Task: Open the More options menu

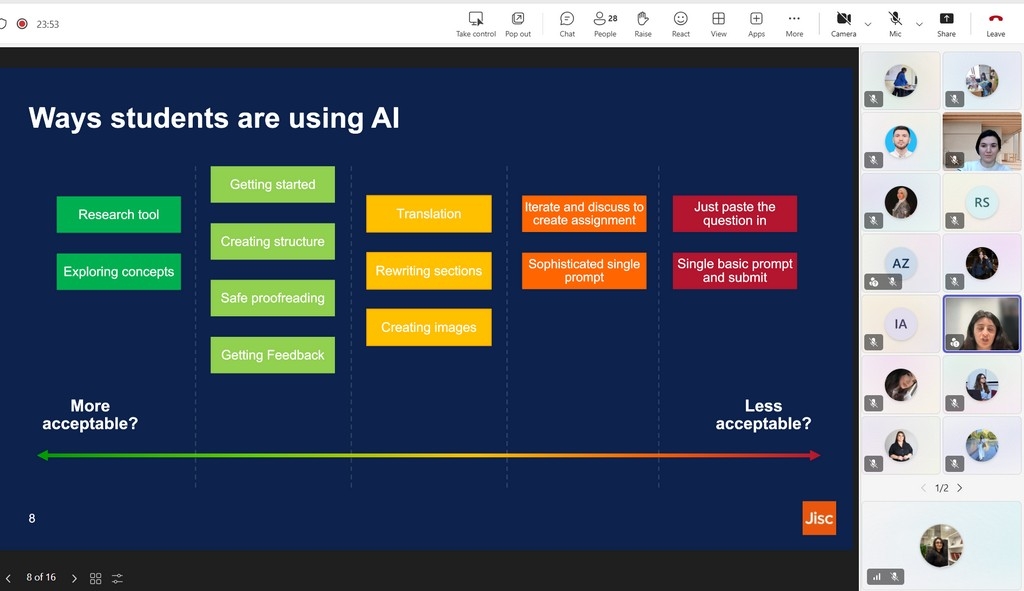Action: click(x=794, y=23)
